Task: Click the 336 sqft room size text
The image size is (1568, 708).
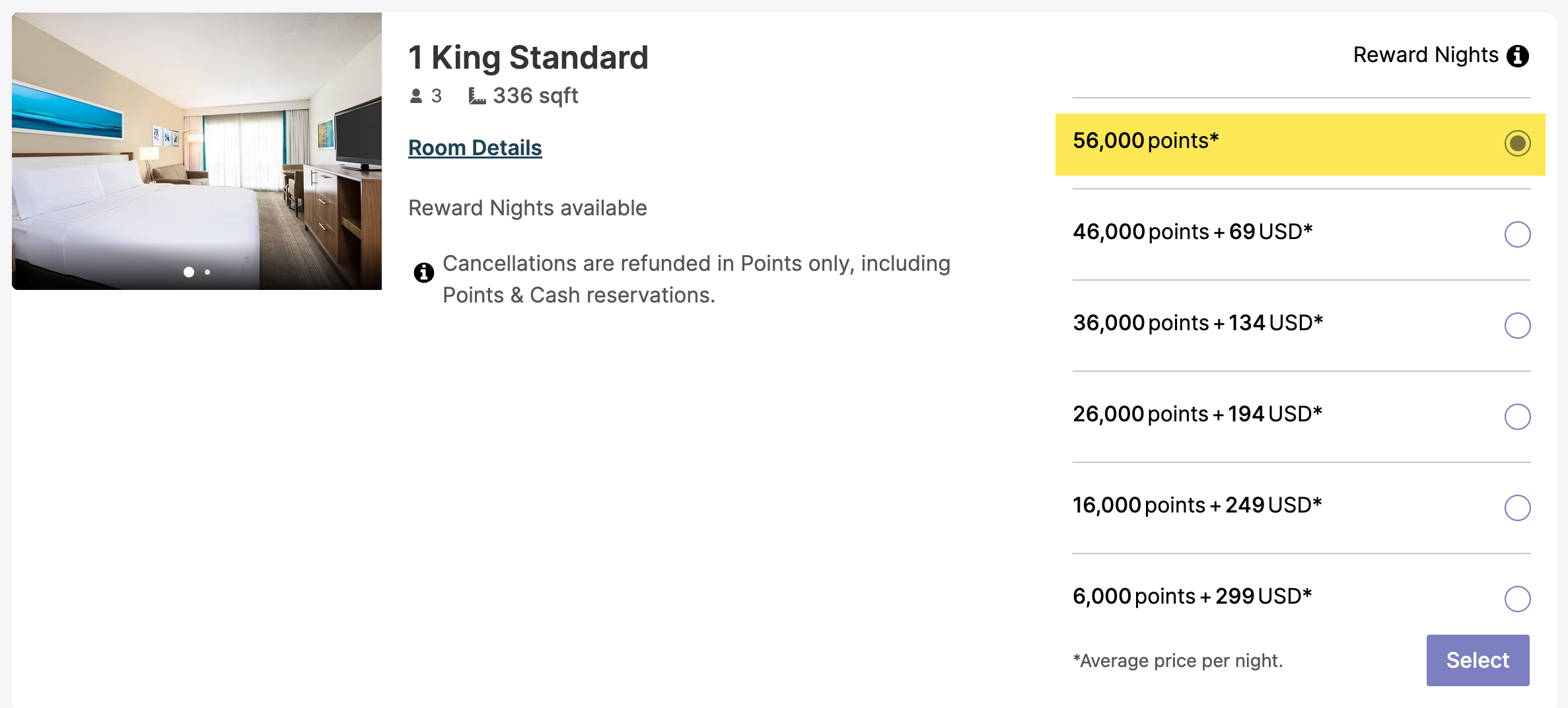Action: click(535, 96)
